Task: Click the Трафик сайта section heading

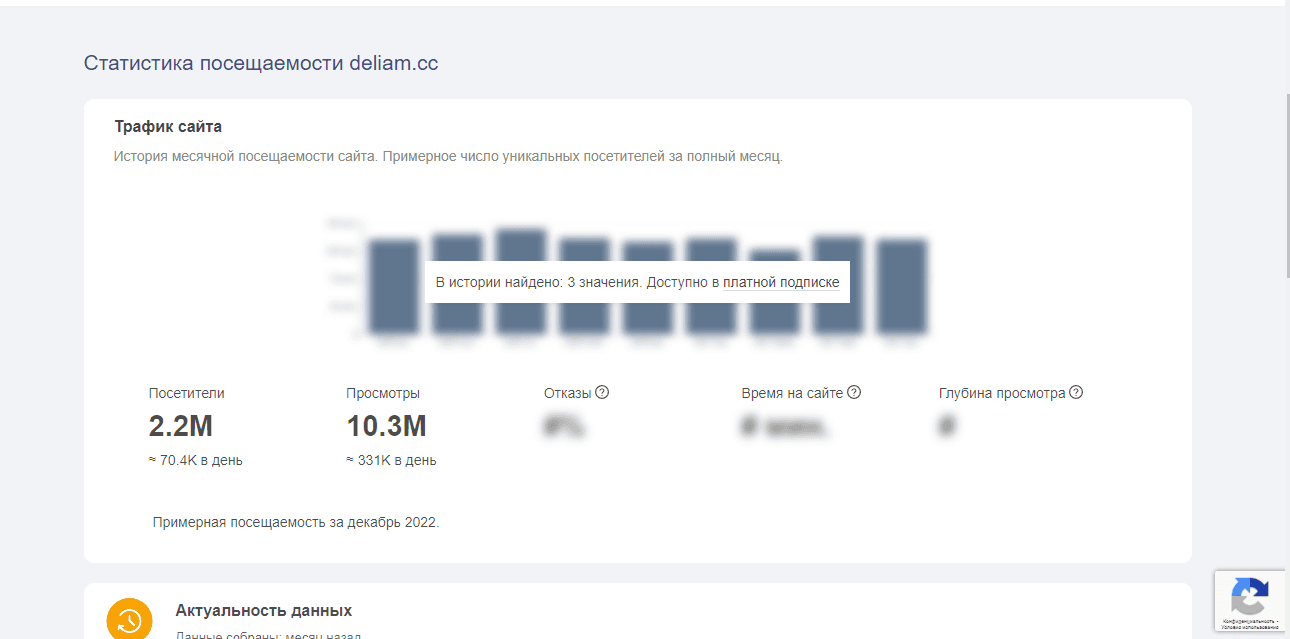Action: 168,127
